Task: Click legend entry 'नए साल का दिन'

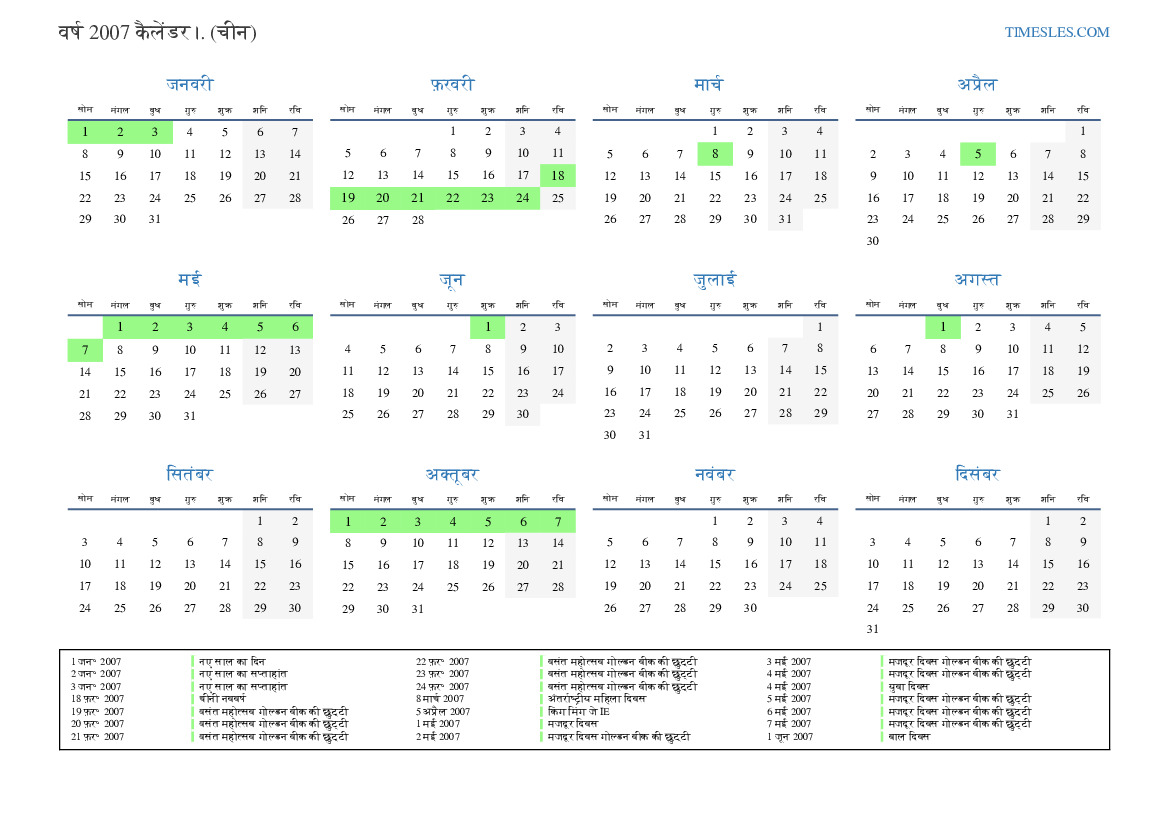Action: coord(232,661)
